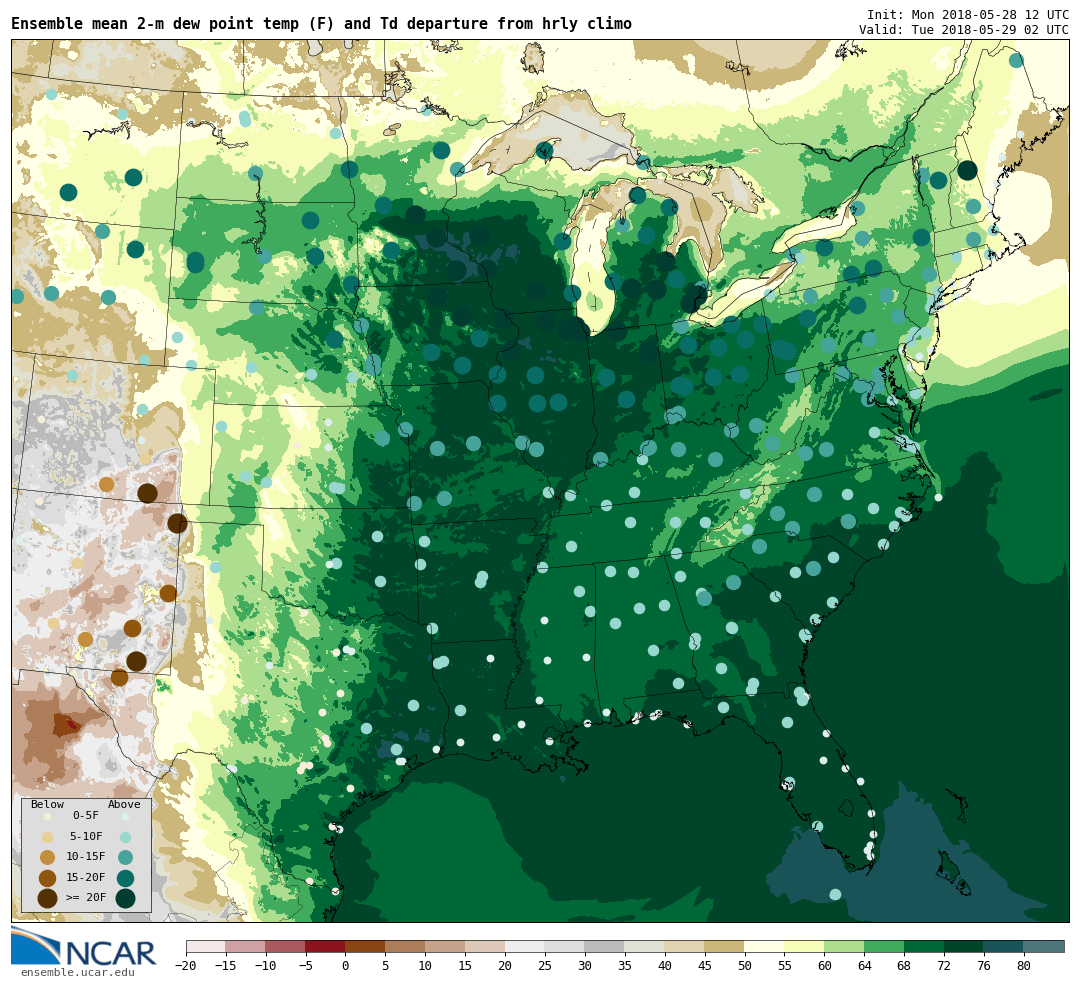Click the '50' colorbar tick label
The width and height of the screenshot is (1080, 985).
point(745,966)
